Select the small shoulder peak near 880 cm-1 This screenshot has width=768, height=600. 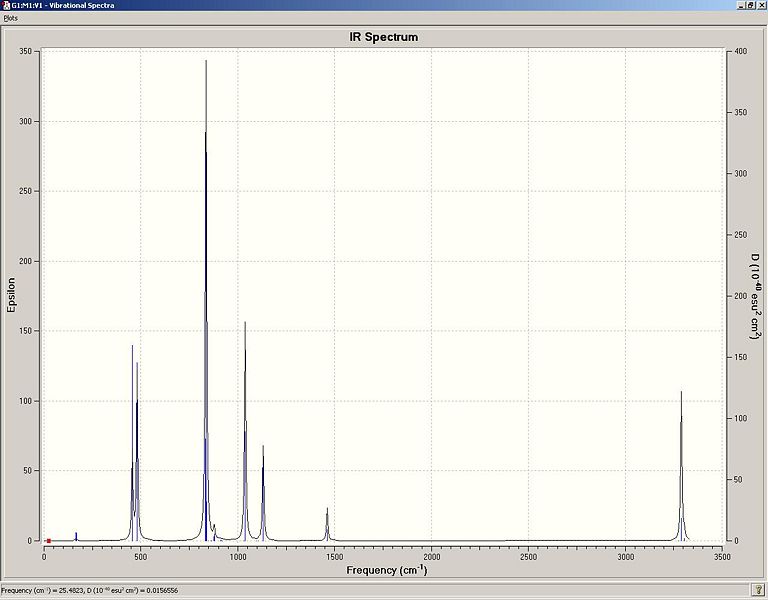[x=215, y=532]
